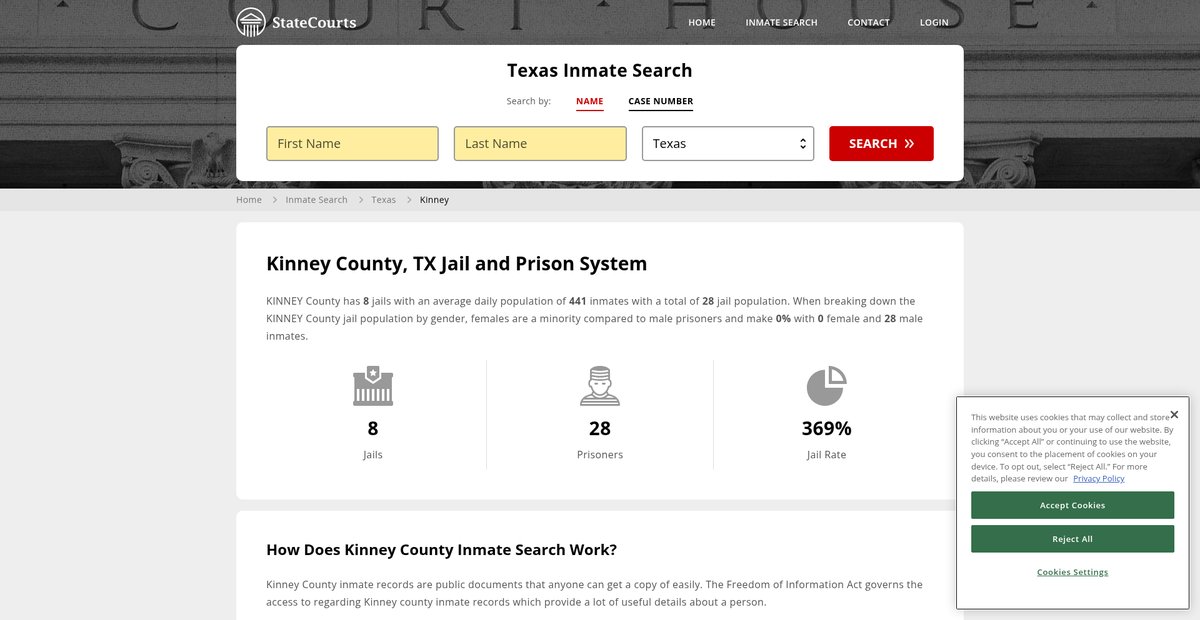This screenshot has width=1200, height=620.
Task: Open the CONTACT menu item
Action: [x=868, y=22]
